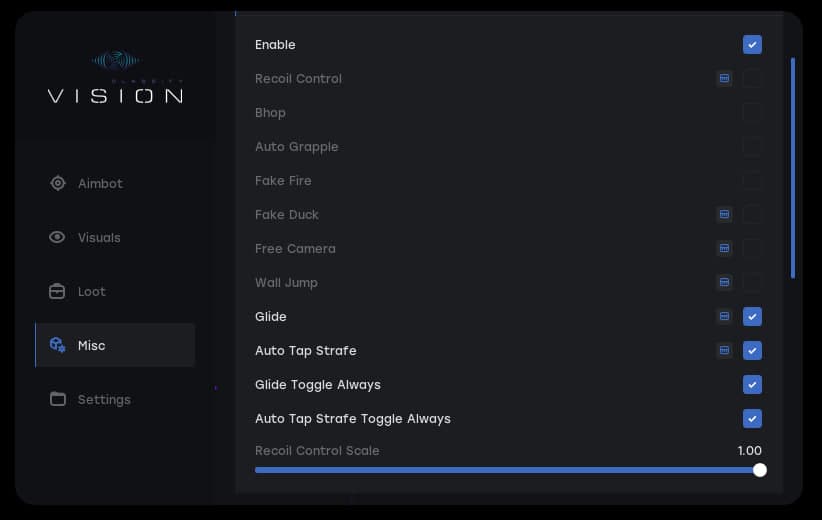Turn off Auto Tap Strafe Toggle Always
The image size is (822, 520).
752,419
